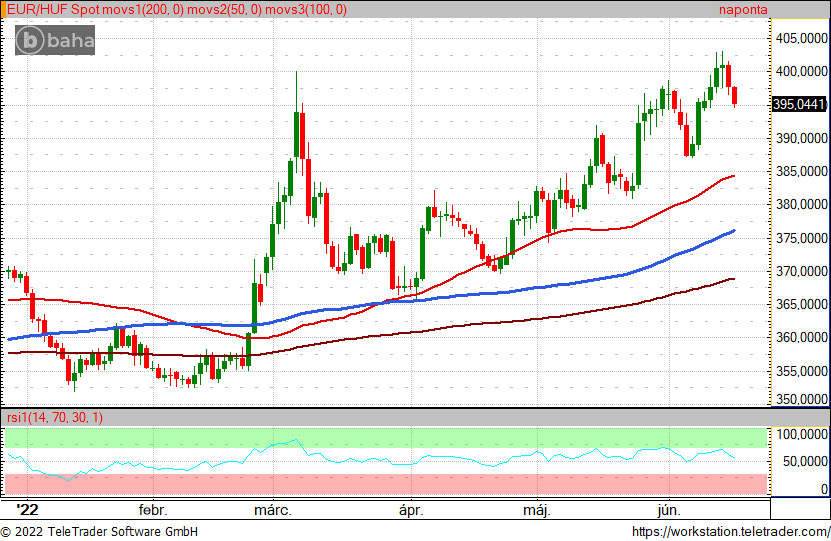Click the 350,0000 price axis label
This screenshot has width=831, height=541.
coord(799,400)
